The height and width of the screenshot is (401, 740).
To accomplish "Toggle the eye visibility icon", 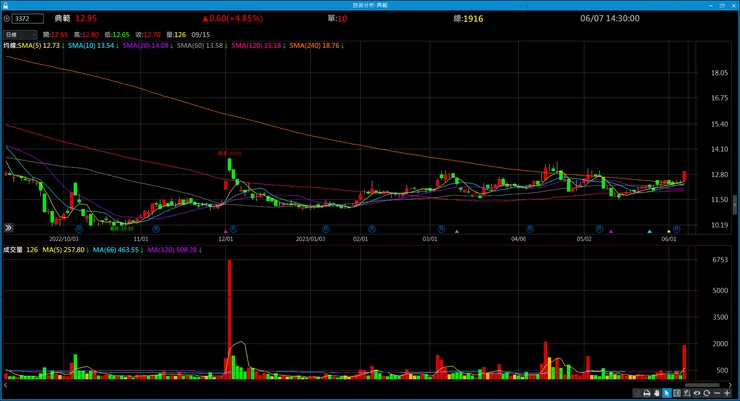I will (x=697, y=393).
